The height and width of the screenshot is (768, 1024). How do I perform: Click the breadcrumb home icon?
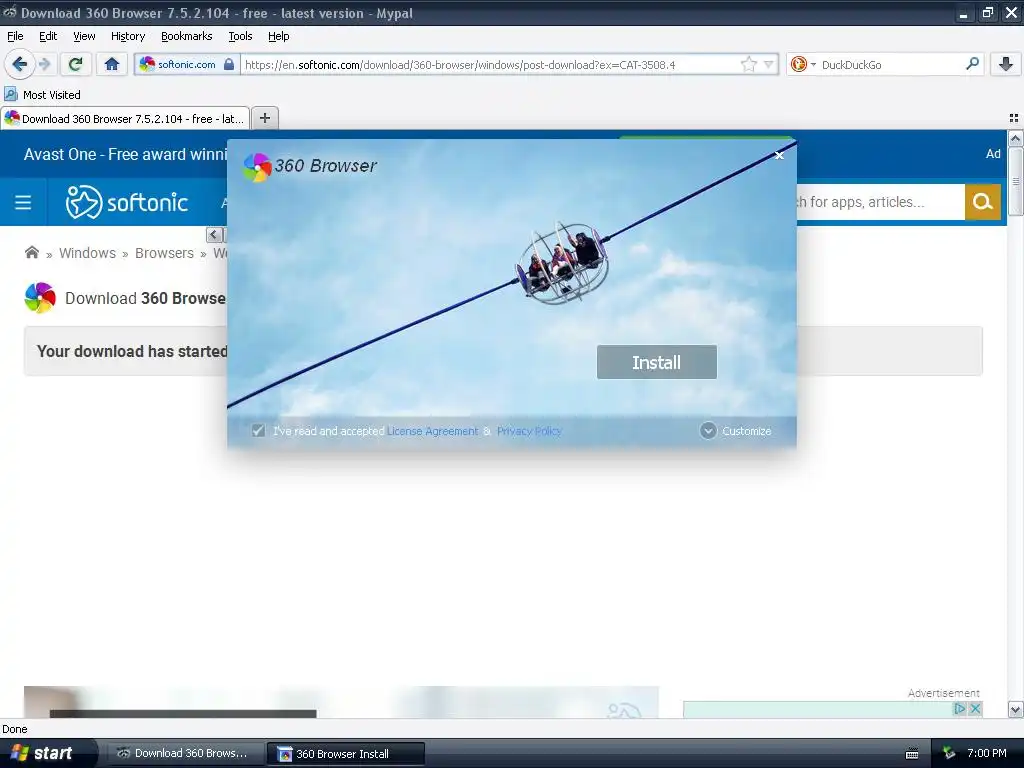tap(31, 252)
